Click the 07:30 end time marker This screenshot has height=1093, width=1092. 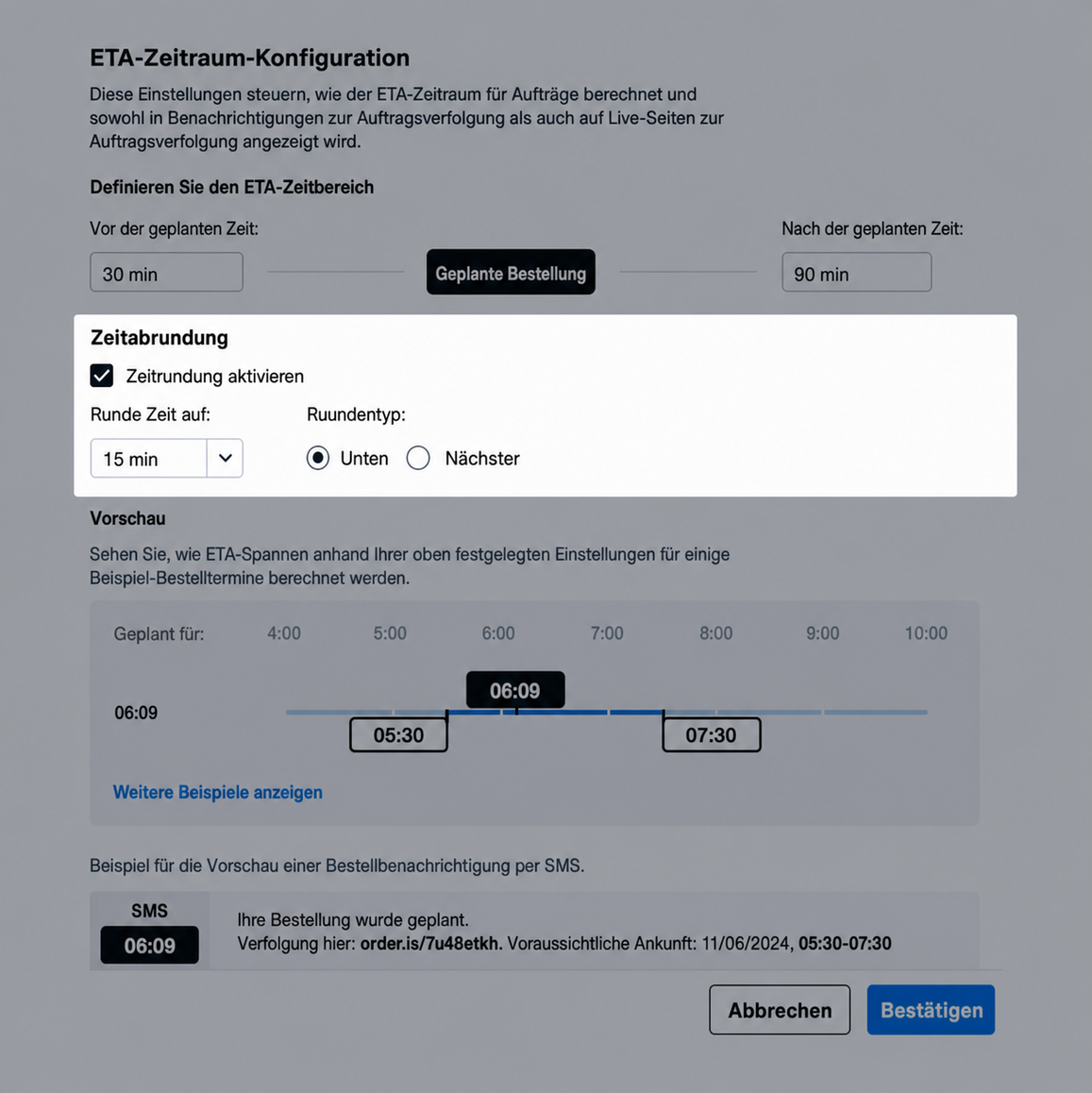[712, 734]
